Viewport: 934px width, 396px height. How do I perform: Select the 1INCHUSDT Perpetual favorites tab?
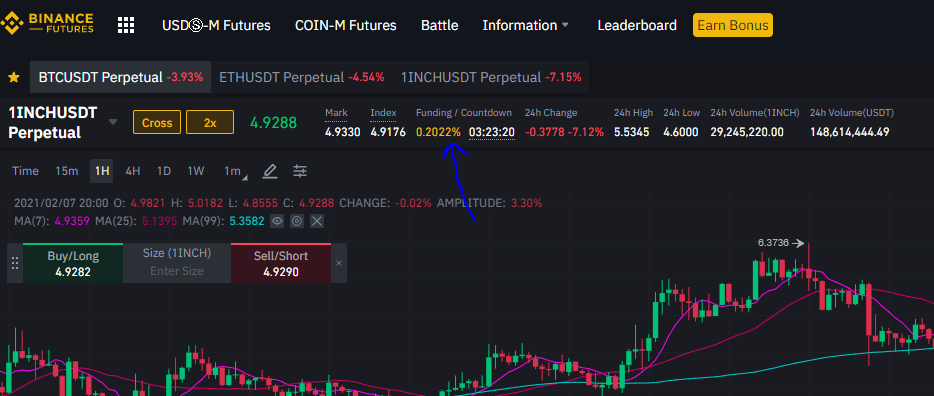[491, 77]
